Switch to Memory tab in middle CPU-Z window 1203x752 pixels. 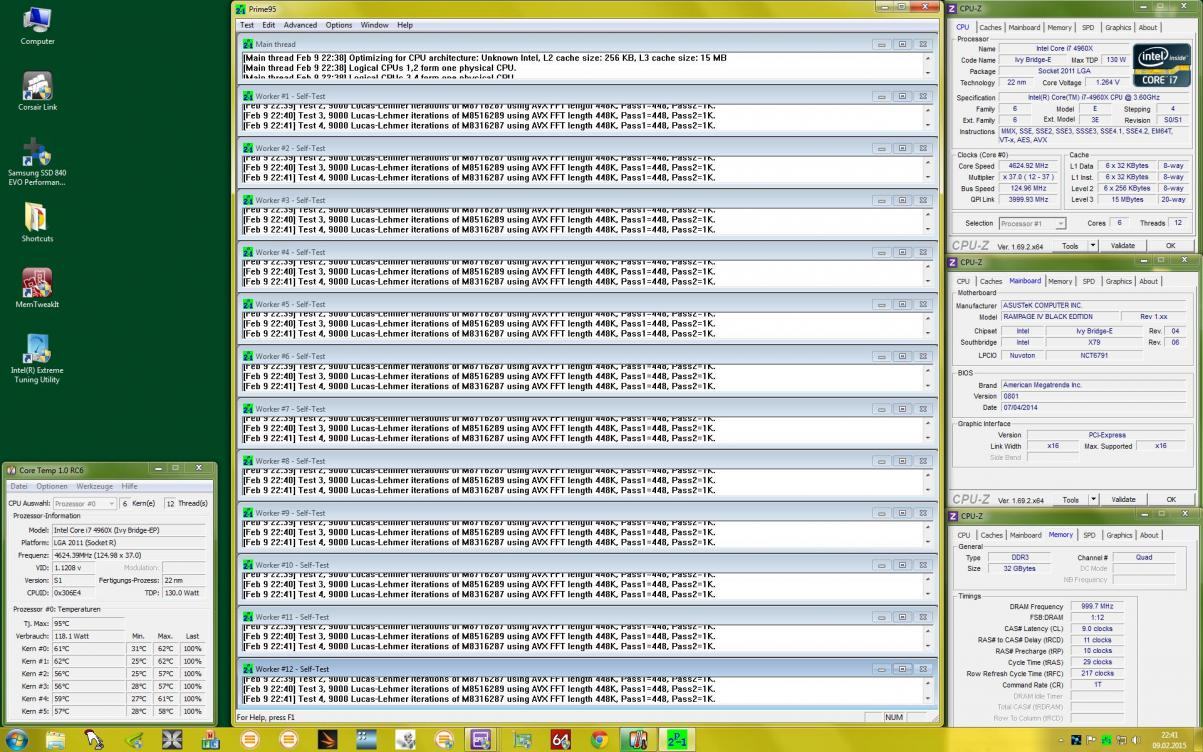(x=1060, y=282)
